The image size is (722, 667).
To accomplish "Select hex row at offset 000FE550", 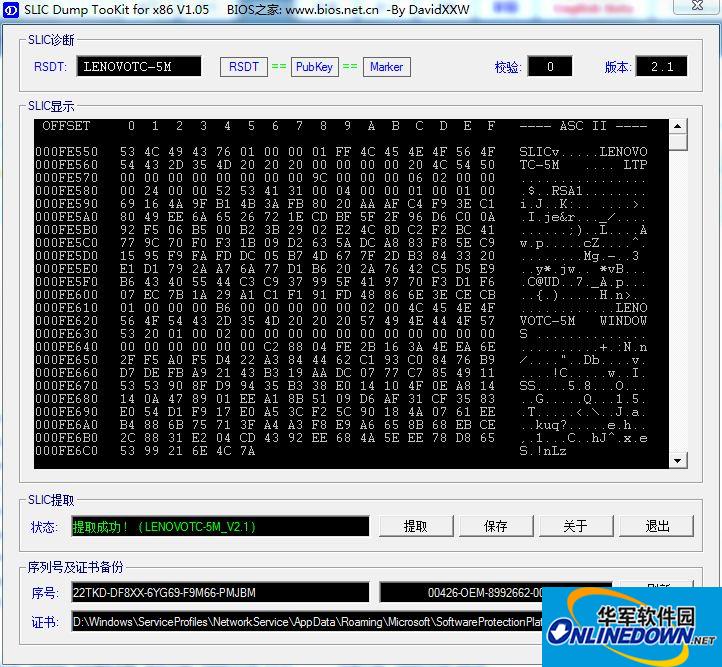I will pyautogui.click(x=341, y=151).
